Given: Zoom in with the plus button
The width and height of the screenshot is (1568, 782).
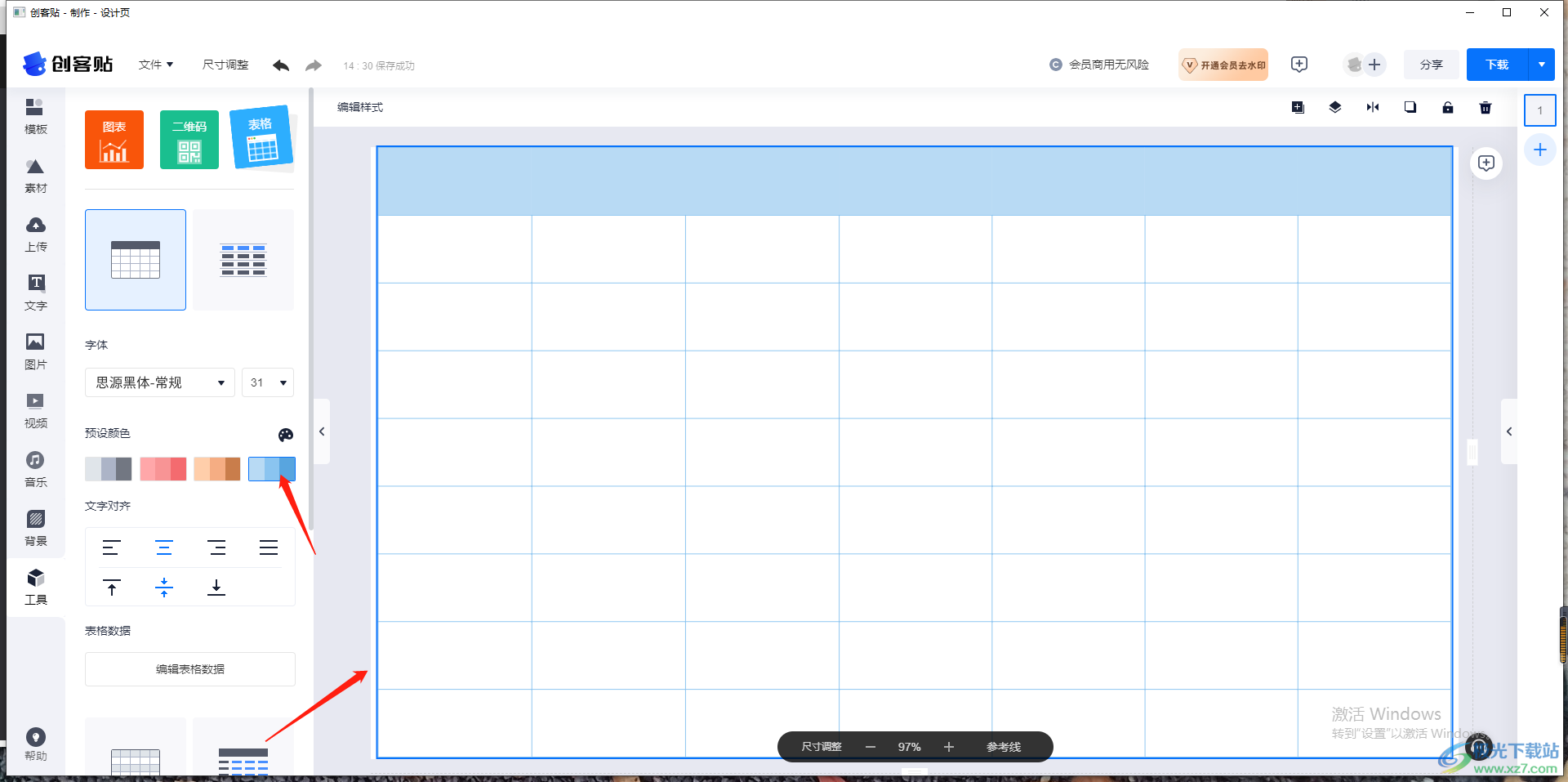Looking at the screenshot, I should click(949, 747).
